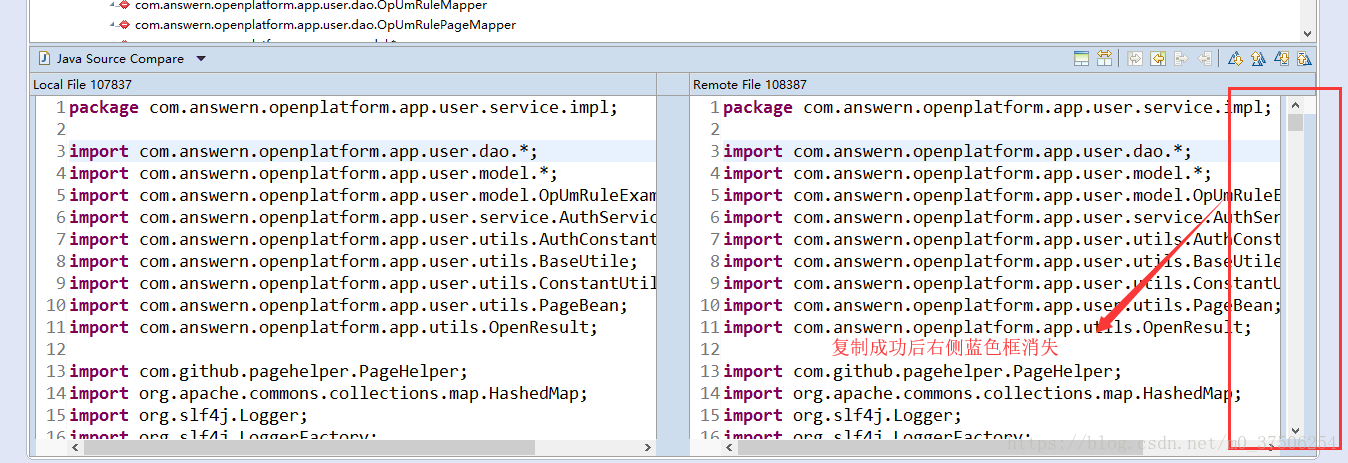Copy current change from right to left
This screenshot has width=1348, height=463.
[1205, 59]
